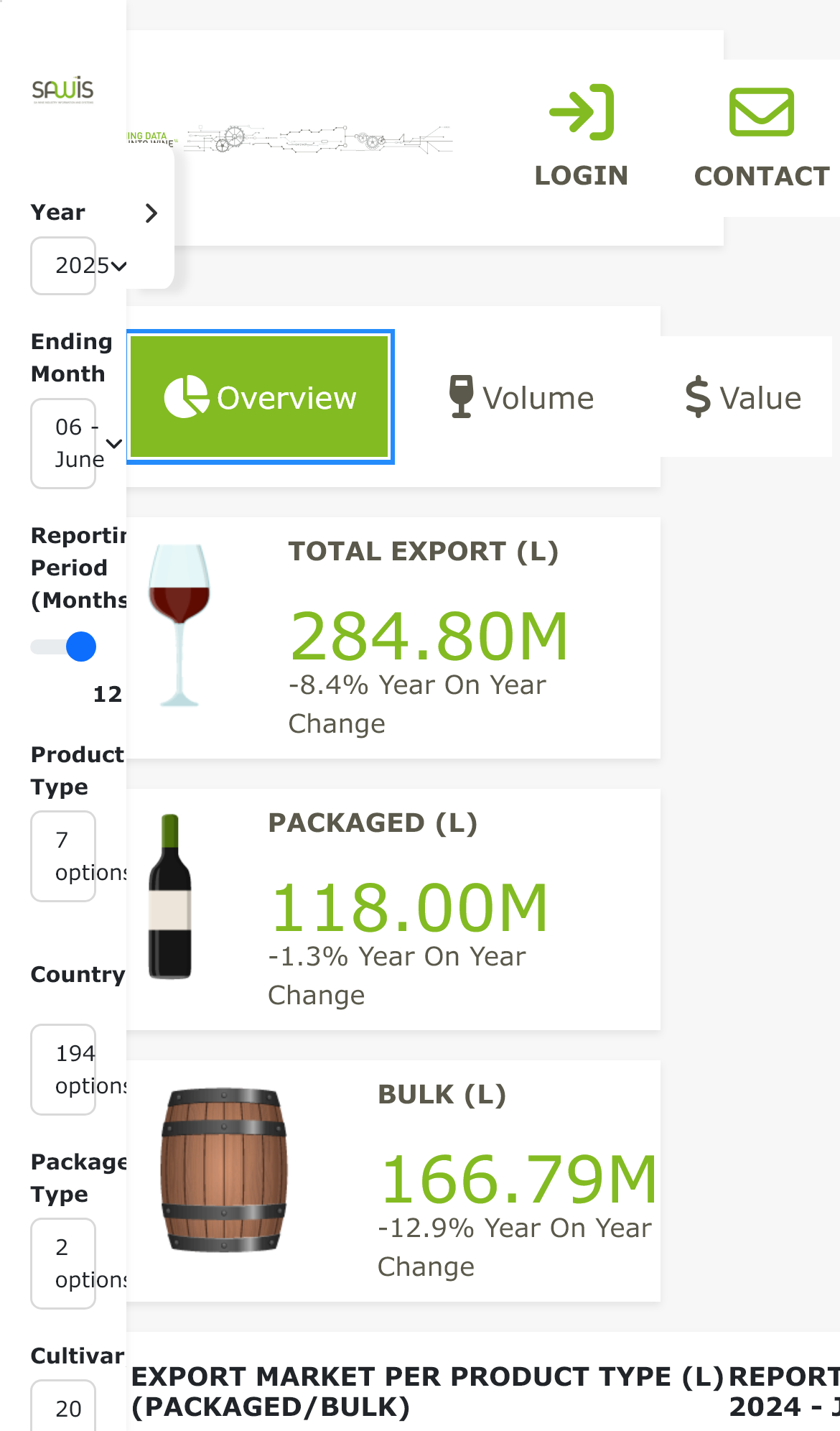Click the contact envelope icon

click(x=762, y=112)
